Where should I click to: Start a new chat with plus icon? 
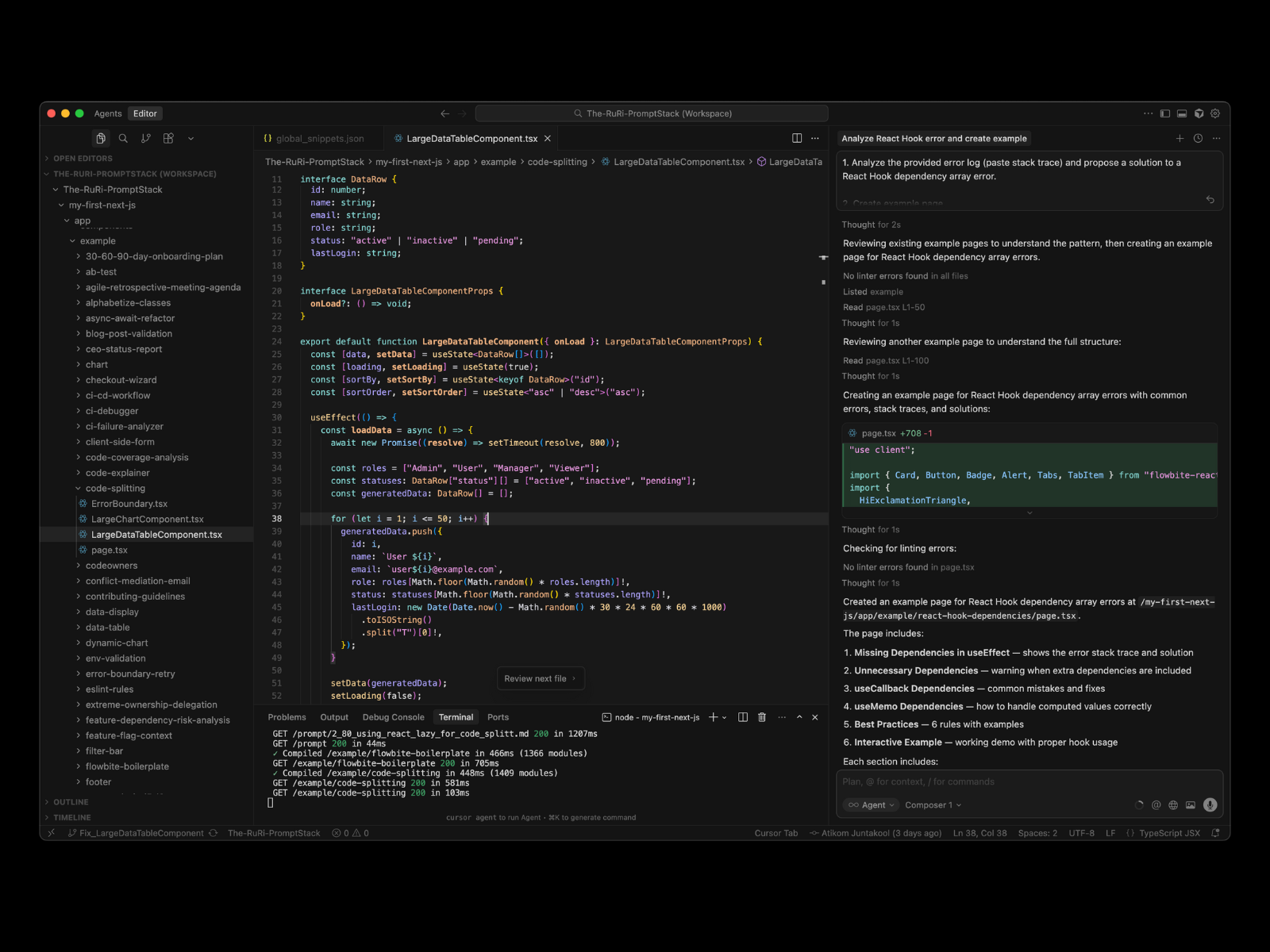pos(1180,138)
